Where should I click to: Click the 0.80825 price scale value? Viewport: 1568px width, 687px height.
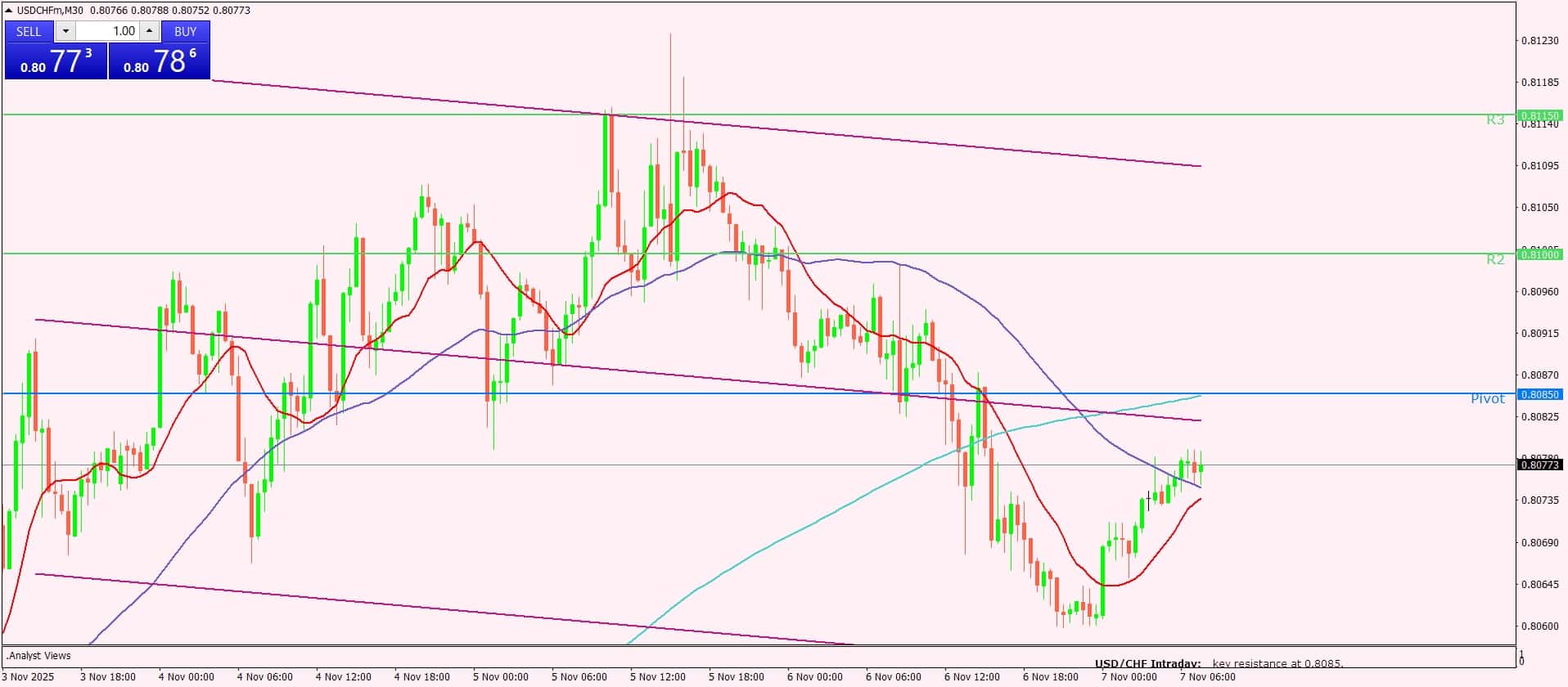[1539, 417]
